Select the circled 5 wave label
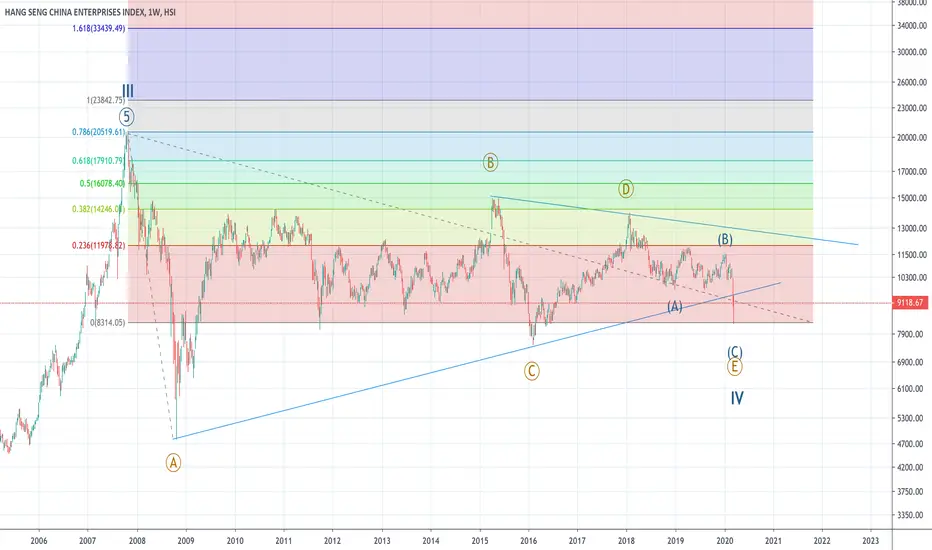 (x=126, y=117)
